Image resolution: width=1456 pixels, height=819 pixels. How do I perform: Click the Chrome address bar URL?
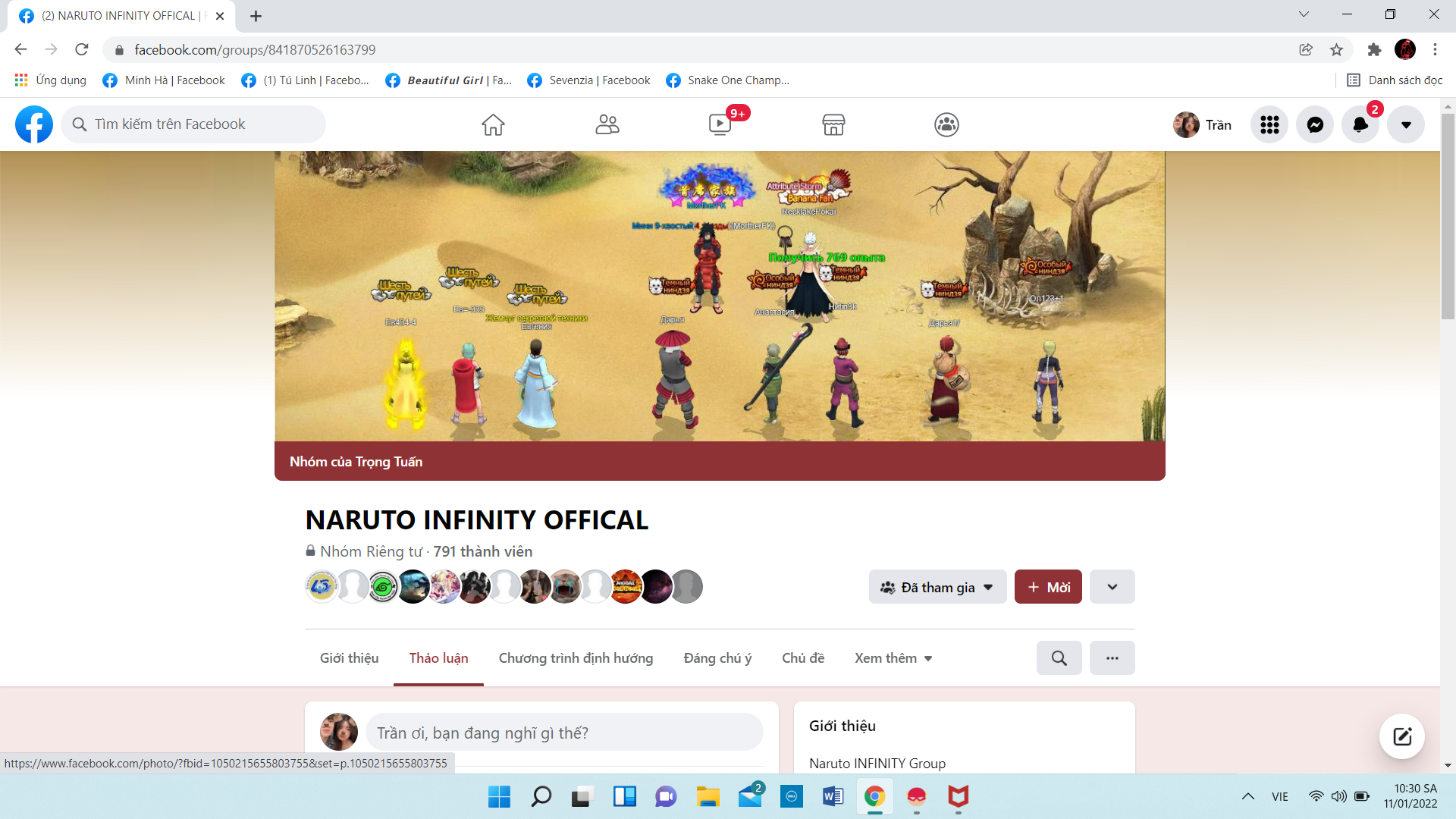(x=255, y=49)
